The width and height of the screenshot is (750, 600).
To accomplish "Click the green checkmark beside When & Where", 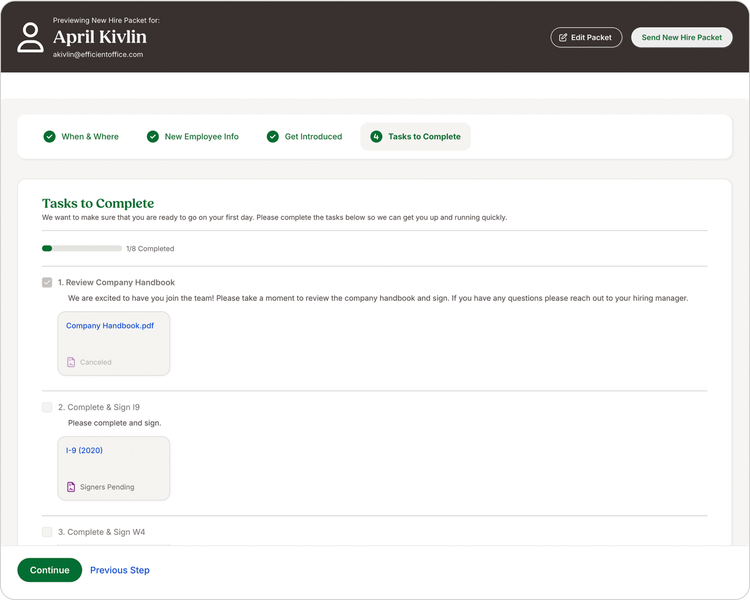I will pyautogui.click(x=49, y=136).
